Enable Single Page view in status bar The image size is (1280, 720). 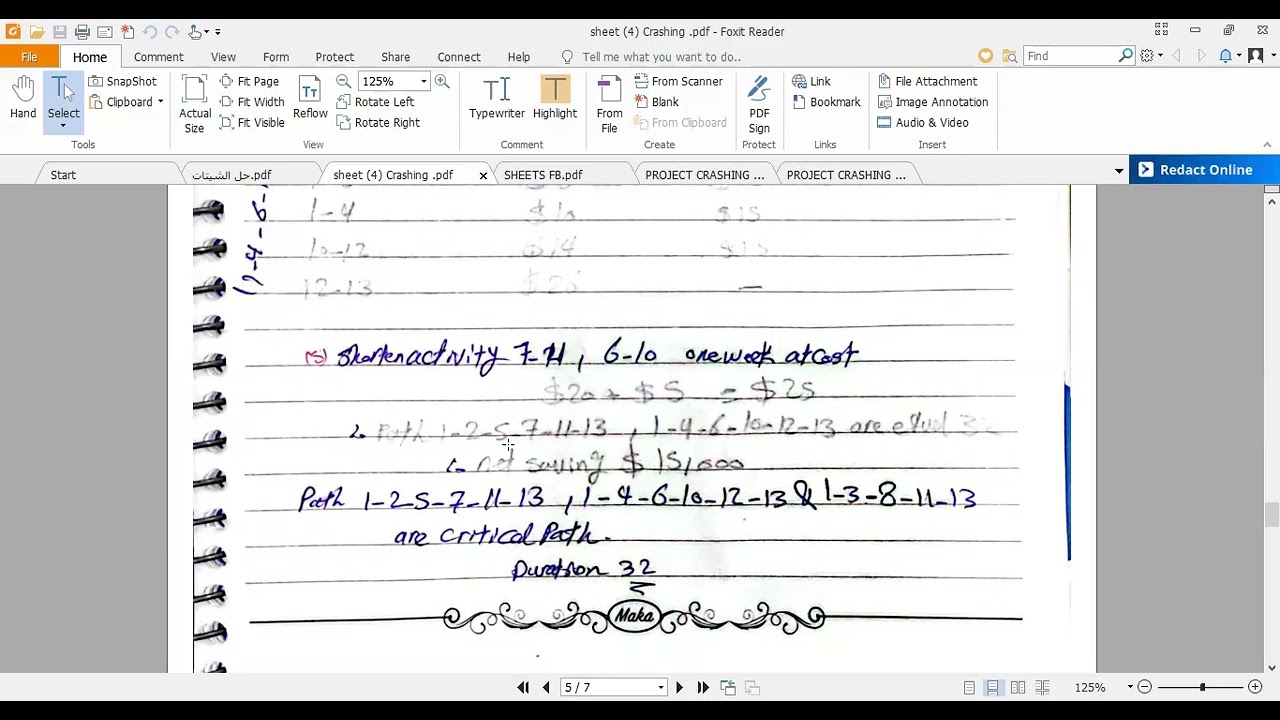[969, 688]
